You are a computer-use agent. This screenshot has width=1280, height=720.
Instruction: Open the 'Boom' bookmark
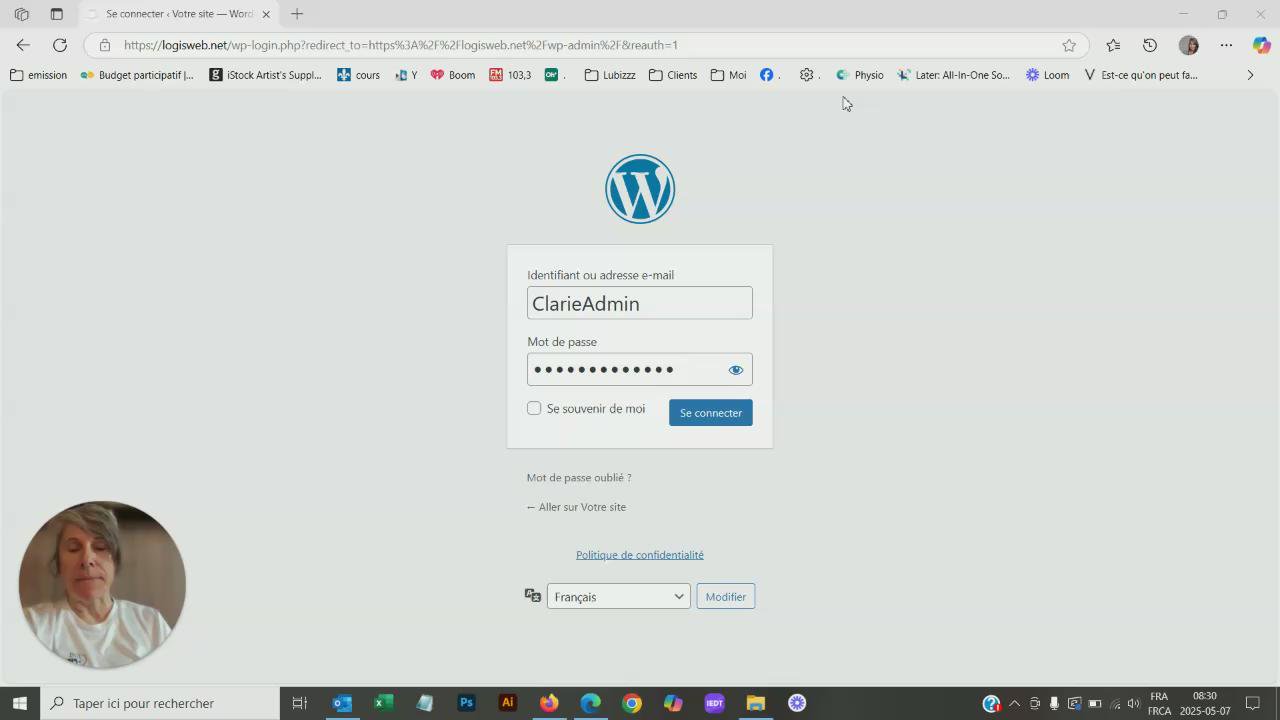point(452,75)
